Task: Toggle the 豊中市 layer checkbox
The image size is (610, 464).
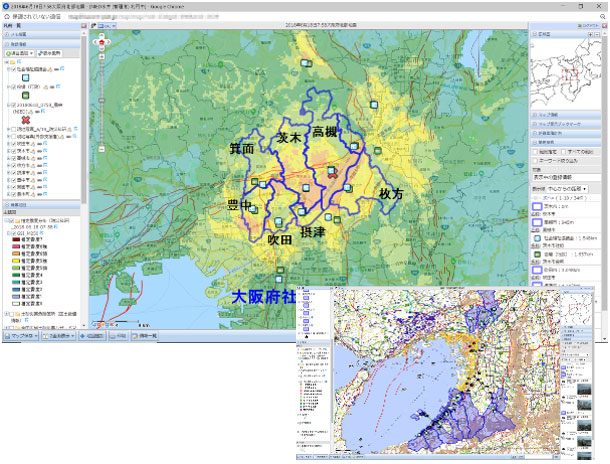Action: point(14,180)
